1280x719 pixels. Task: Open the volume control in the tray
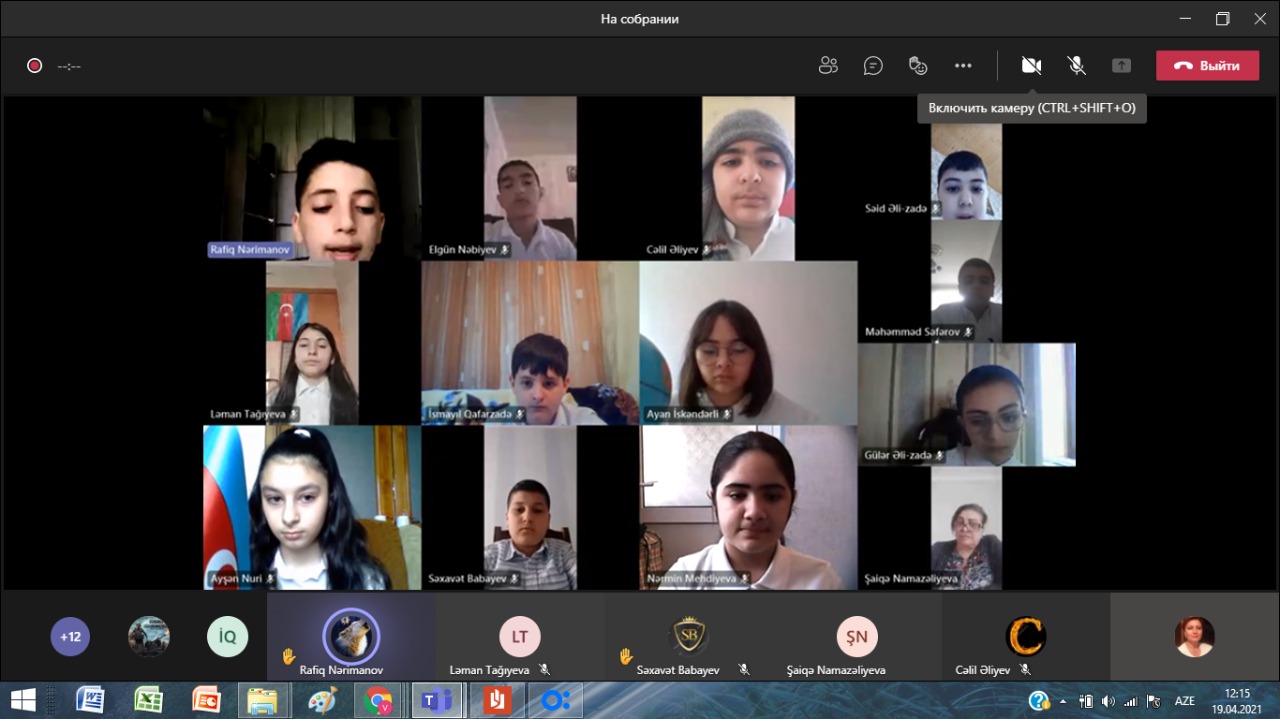pyautogui.click(x=1109, y=701)
